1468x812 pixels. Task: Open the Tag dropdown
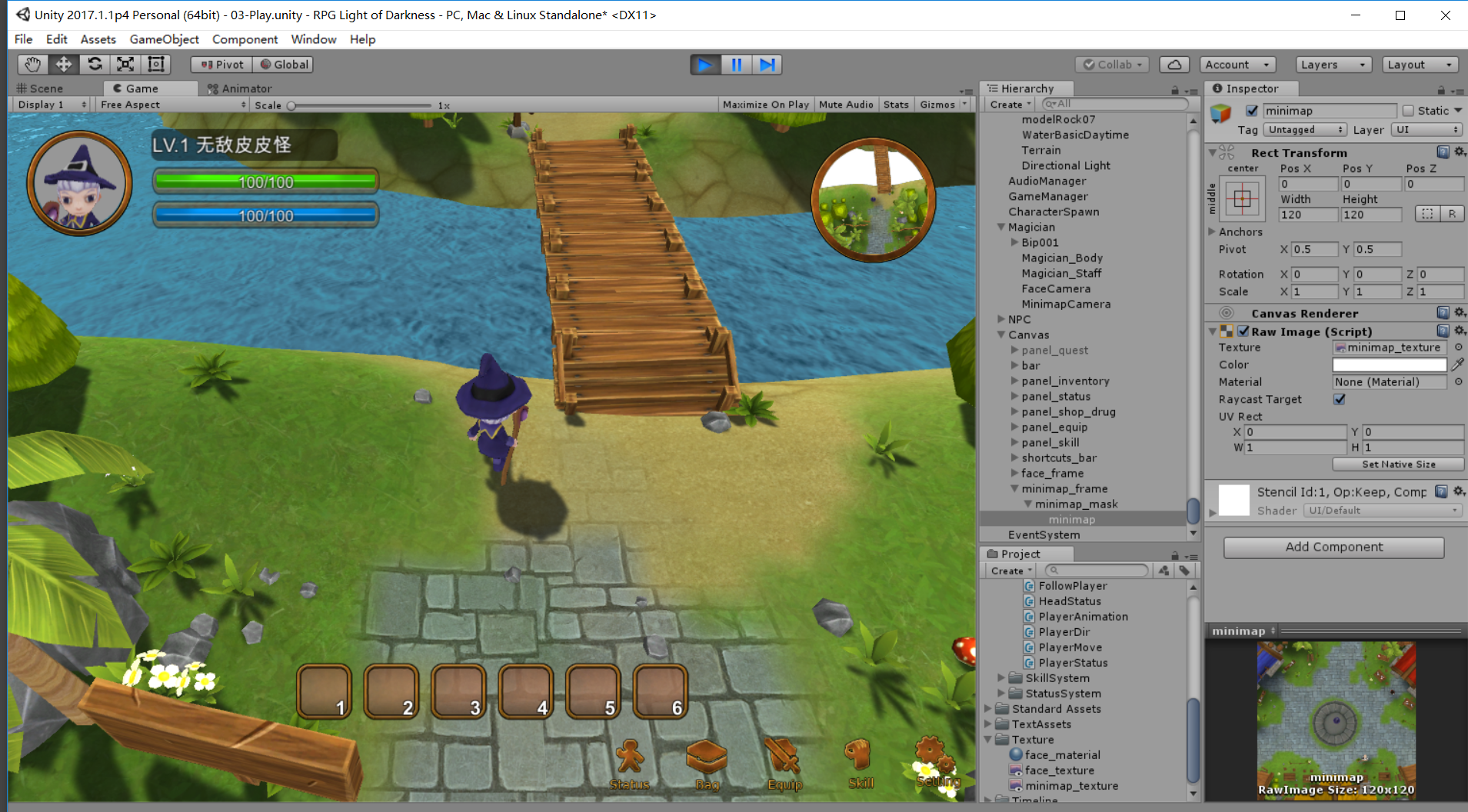coord(1306,130)
